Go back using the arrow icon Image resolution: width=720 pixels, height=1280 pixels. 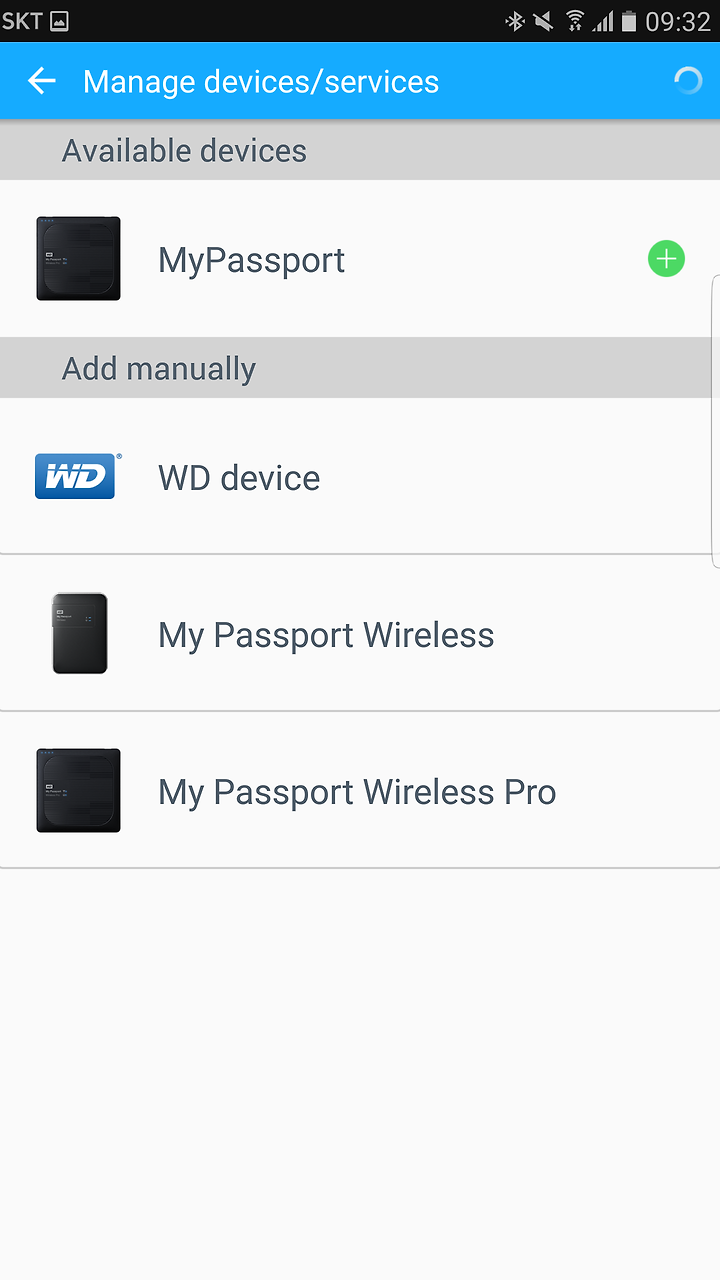[x=42, y=81]
